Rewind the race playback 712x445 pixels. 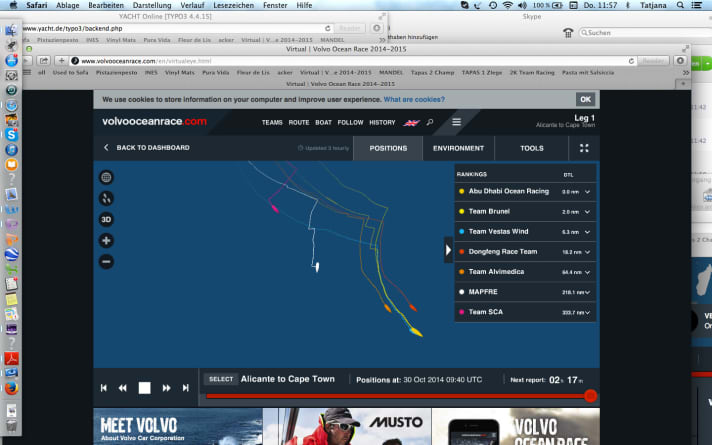(x=123, y=388)
